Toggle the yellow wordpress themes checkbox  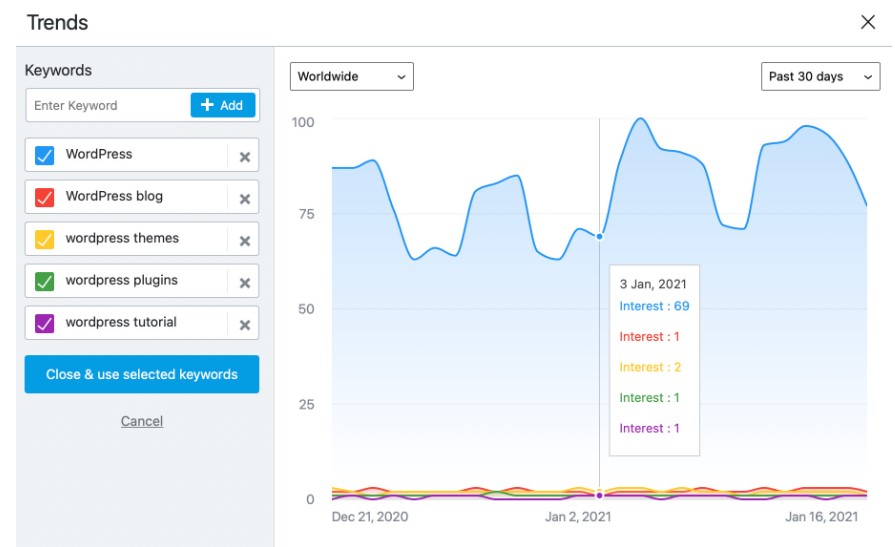pos(45,239)
